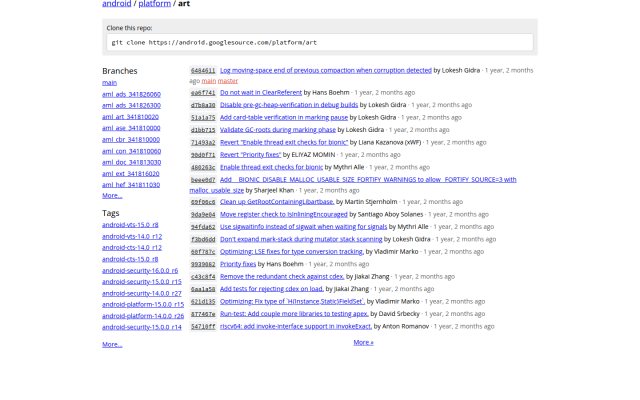Open 'Revert Priority fixes' commit
Viewport: 640px width, 400px height.
(x=251, y=155)
